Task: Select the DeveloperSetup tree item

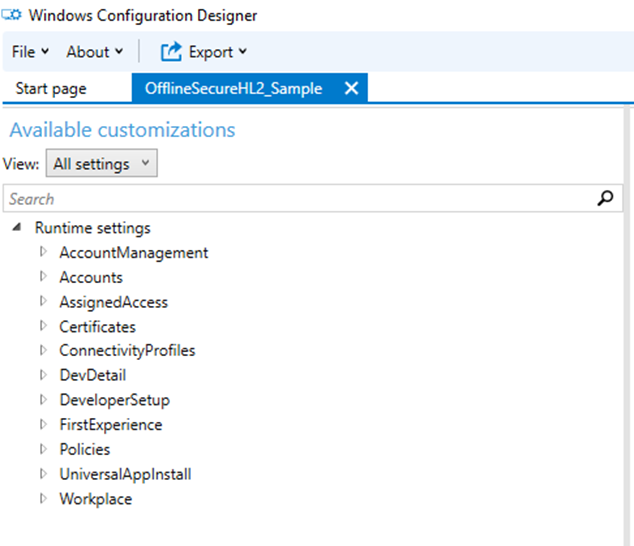Action: [x=114, y=400]
